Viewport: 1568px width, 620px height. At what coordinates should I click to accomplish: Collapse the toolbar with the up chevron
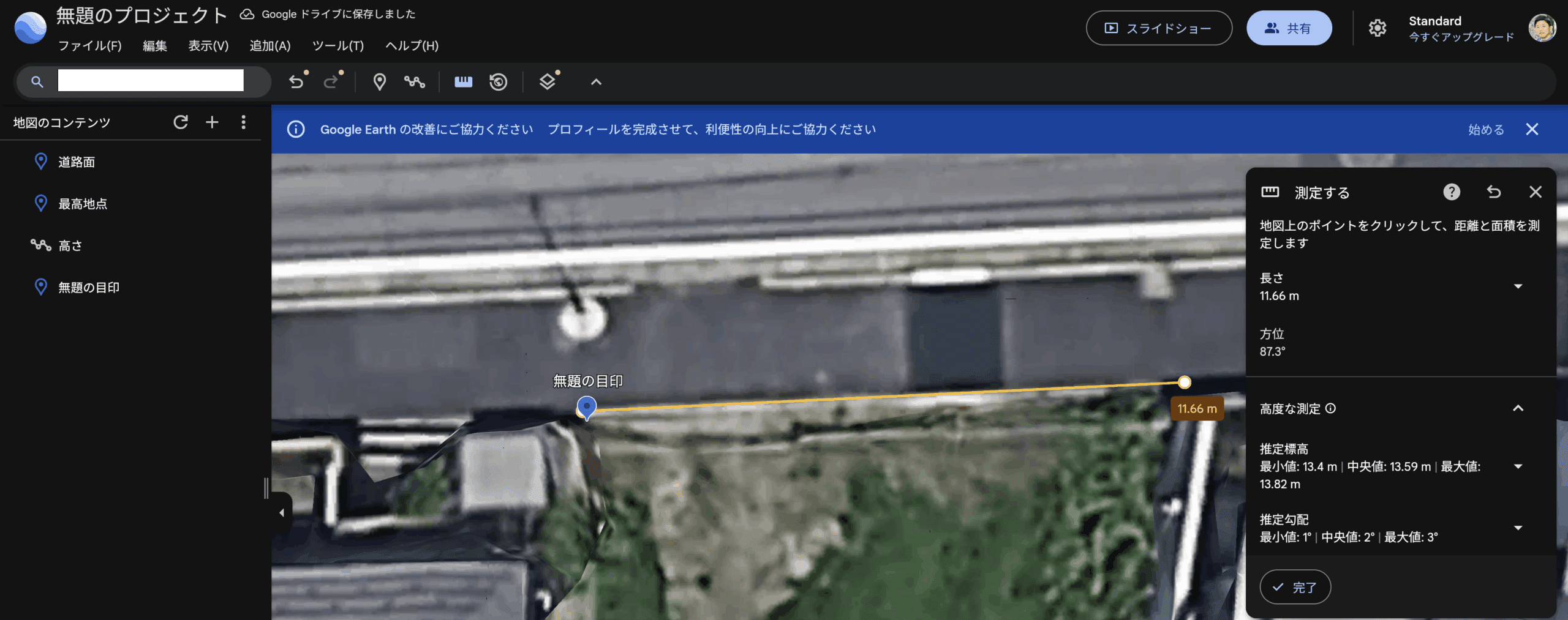point(596,82)
